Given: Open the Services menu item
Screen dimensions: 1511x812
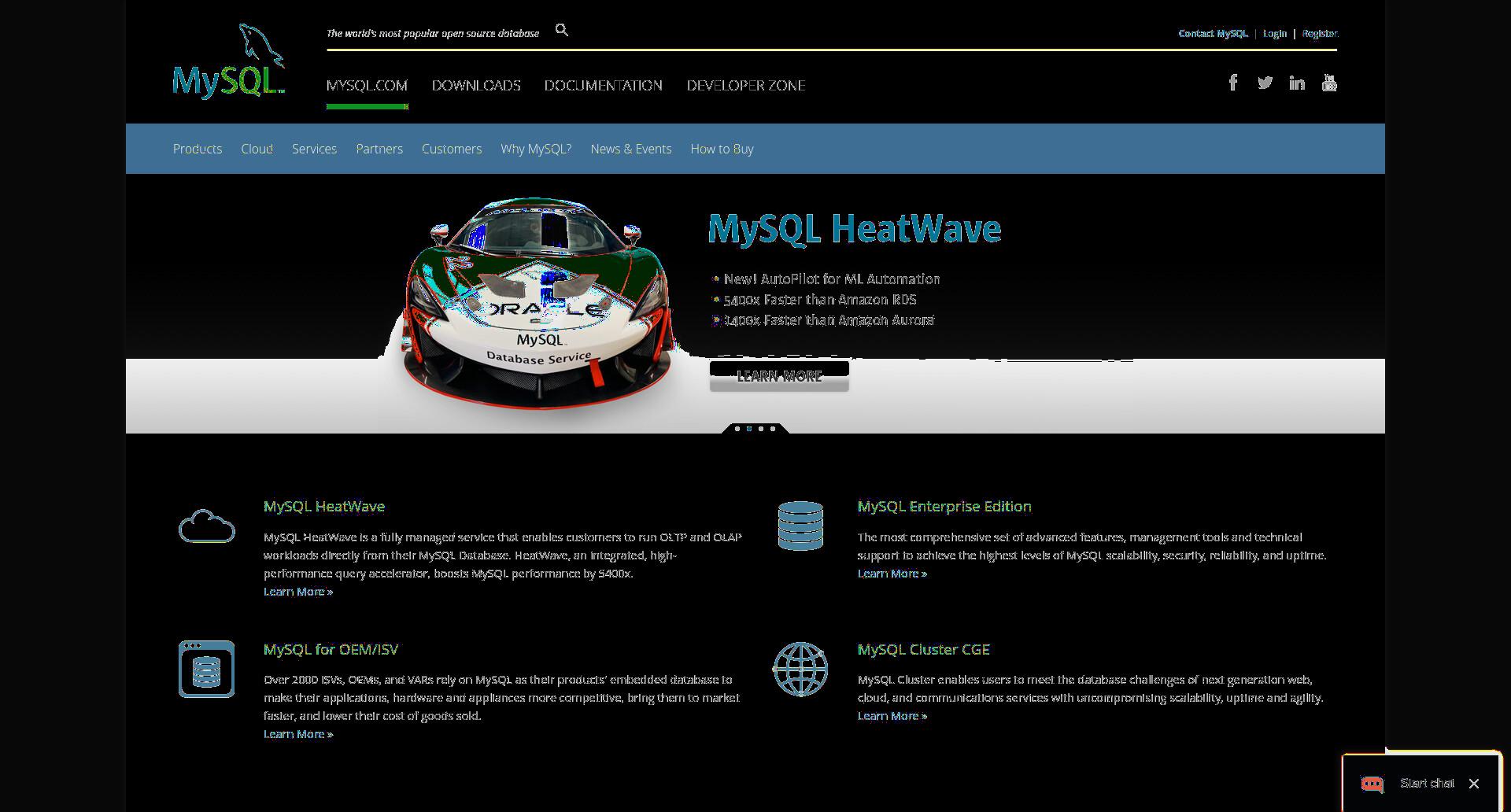Looking at the screenshot, I should tap(314, 149).
